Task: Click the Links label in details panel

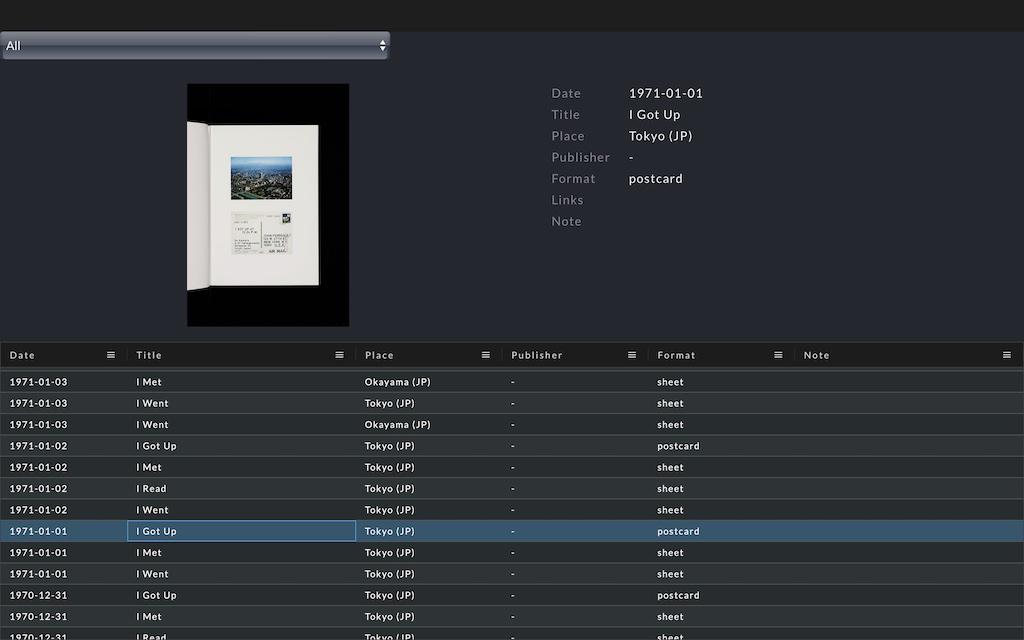Action: 567,200
